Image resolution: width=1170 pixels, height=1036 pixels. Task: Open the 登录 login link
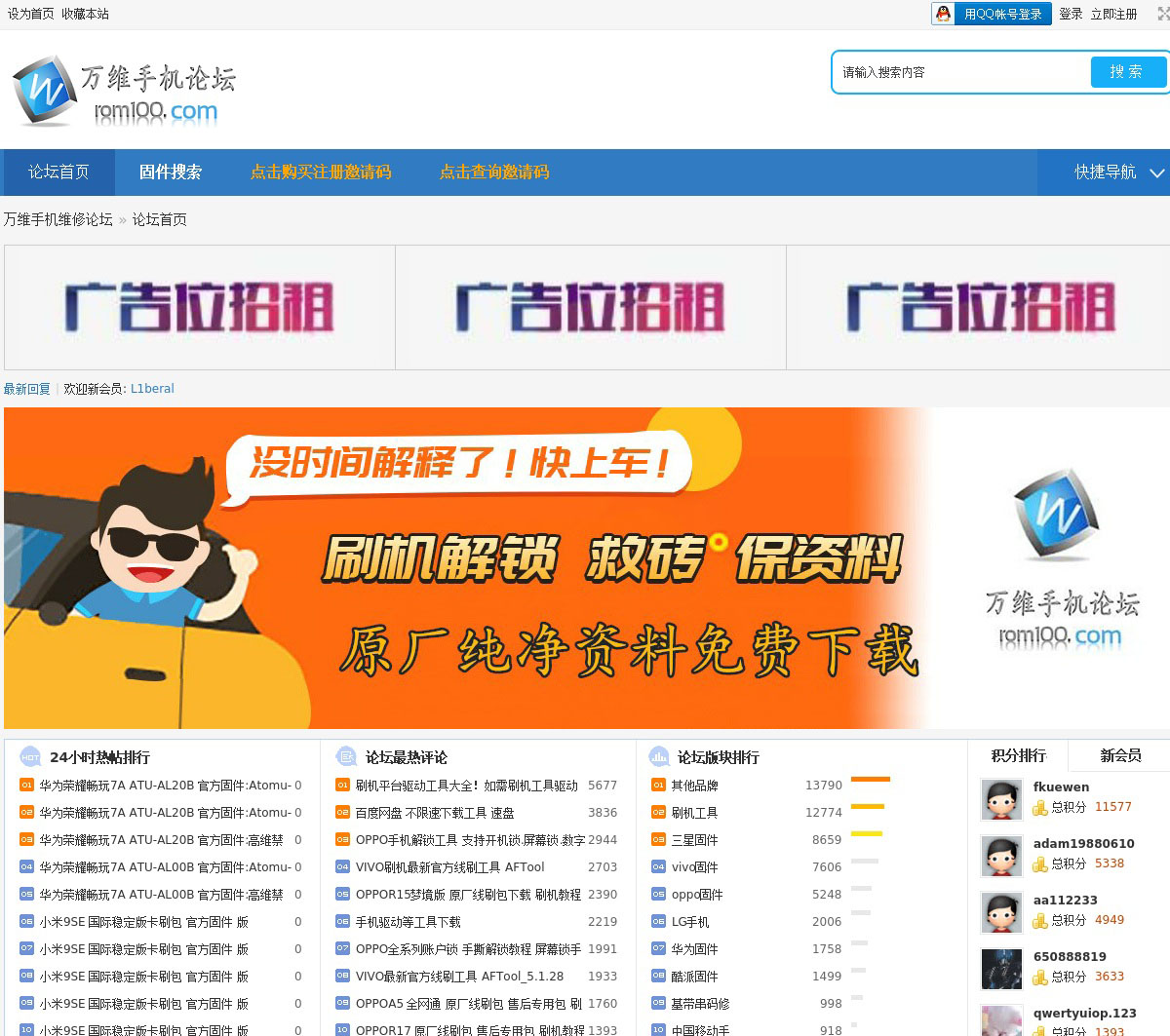[x=1071, y=14]
